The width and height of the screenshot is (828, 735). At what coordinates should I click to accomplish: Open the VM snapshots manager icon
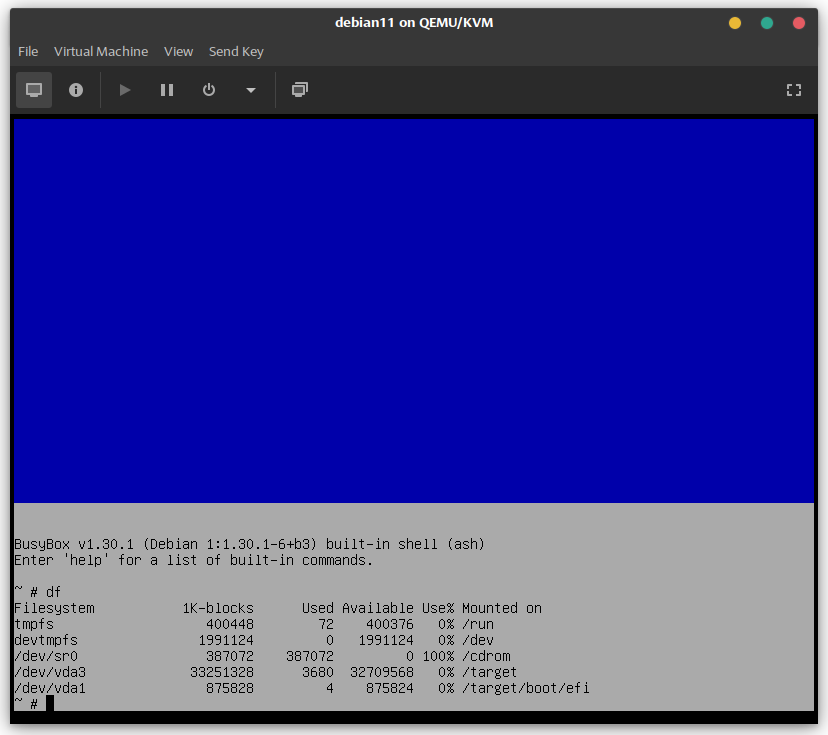tap(299, 90)
